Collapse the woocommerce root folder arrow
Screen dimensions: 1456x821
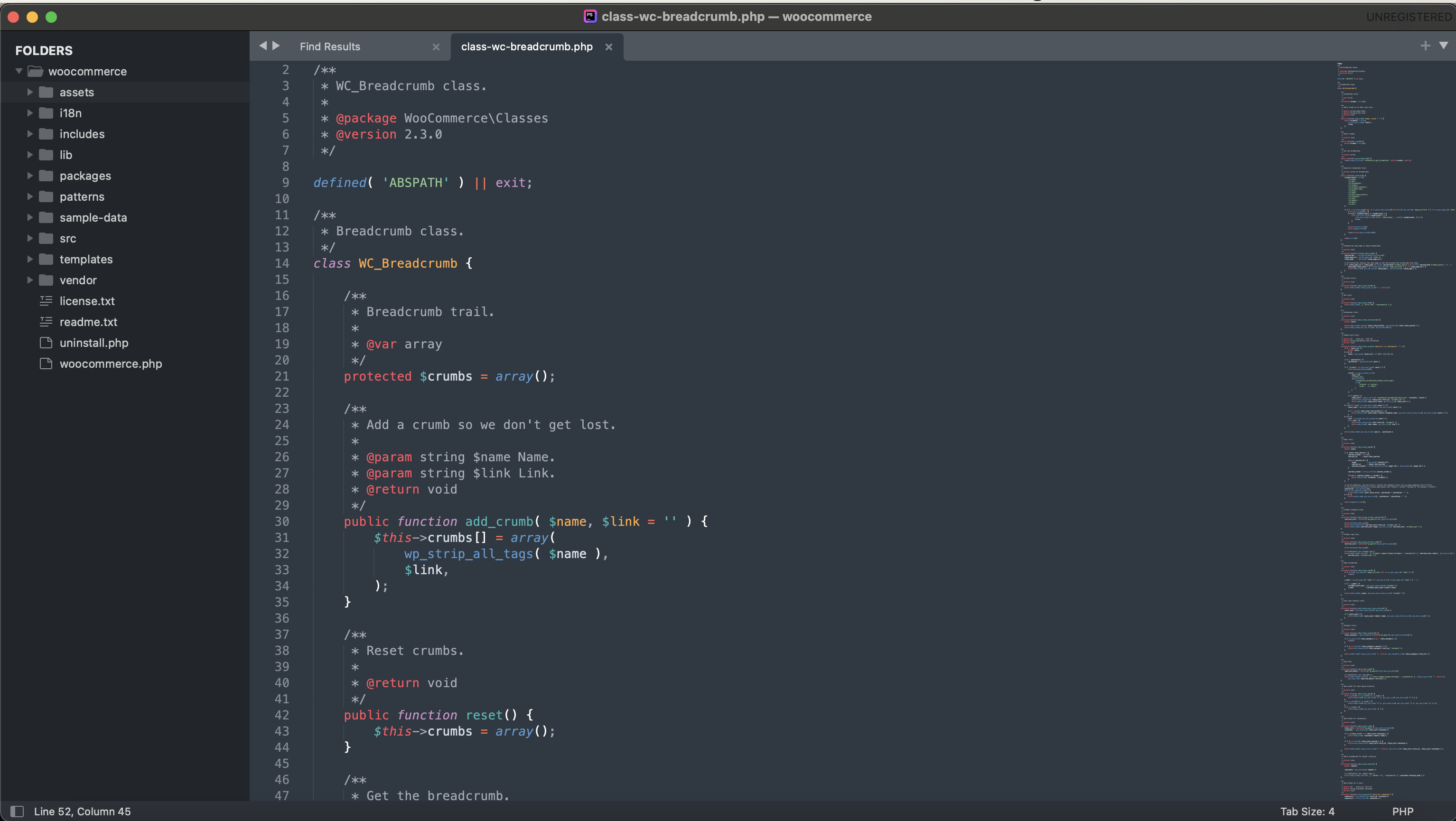coord(19,71)
